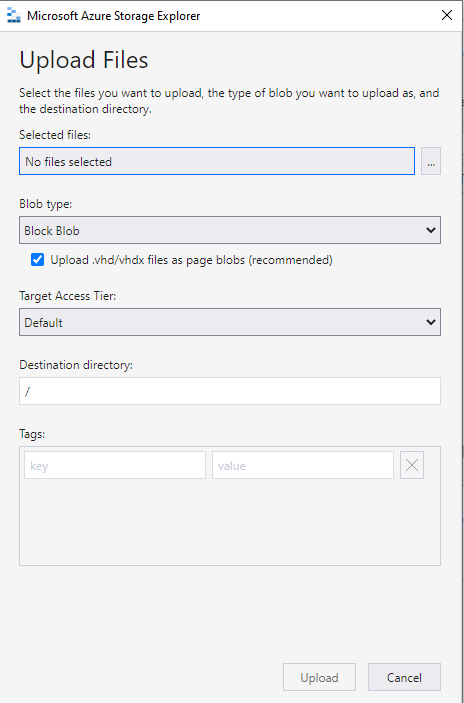Click the Cancel button
This screenshot has height=703, width=464.
point(404,677)
